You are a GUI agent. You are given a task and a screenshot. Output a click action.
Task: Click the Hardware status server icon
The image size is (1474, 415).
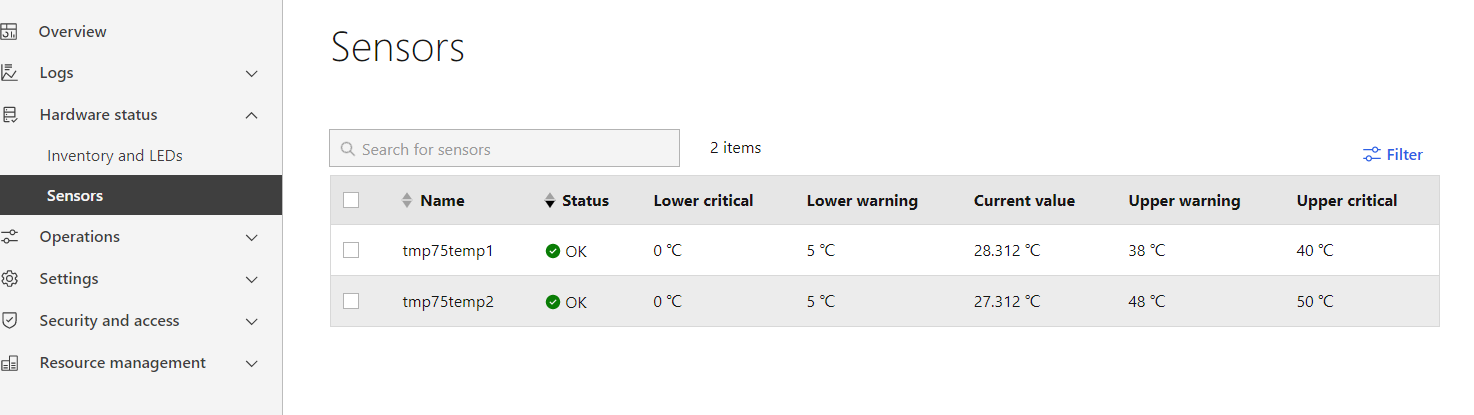[x=9, y=115]
